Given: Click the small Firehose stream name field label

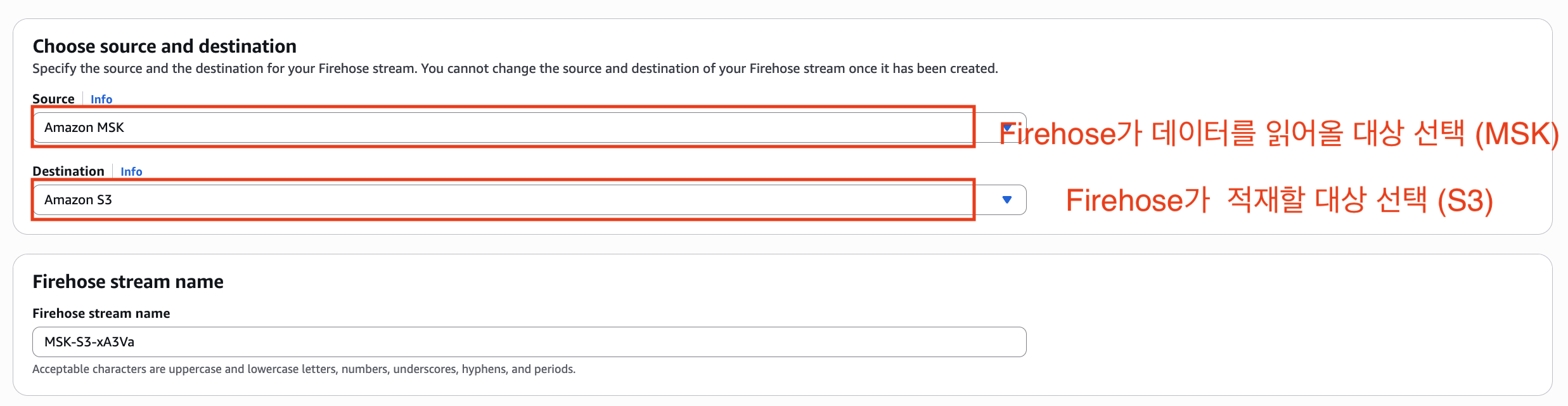Looking at the screenshot, I should 101,313.
